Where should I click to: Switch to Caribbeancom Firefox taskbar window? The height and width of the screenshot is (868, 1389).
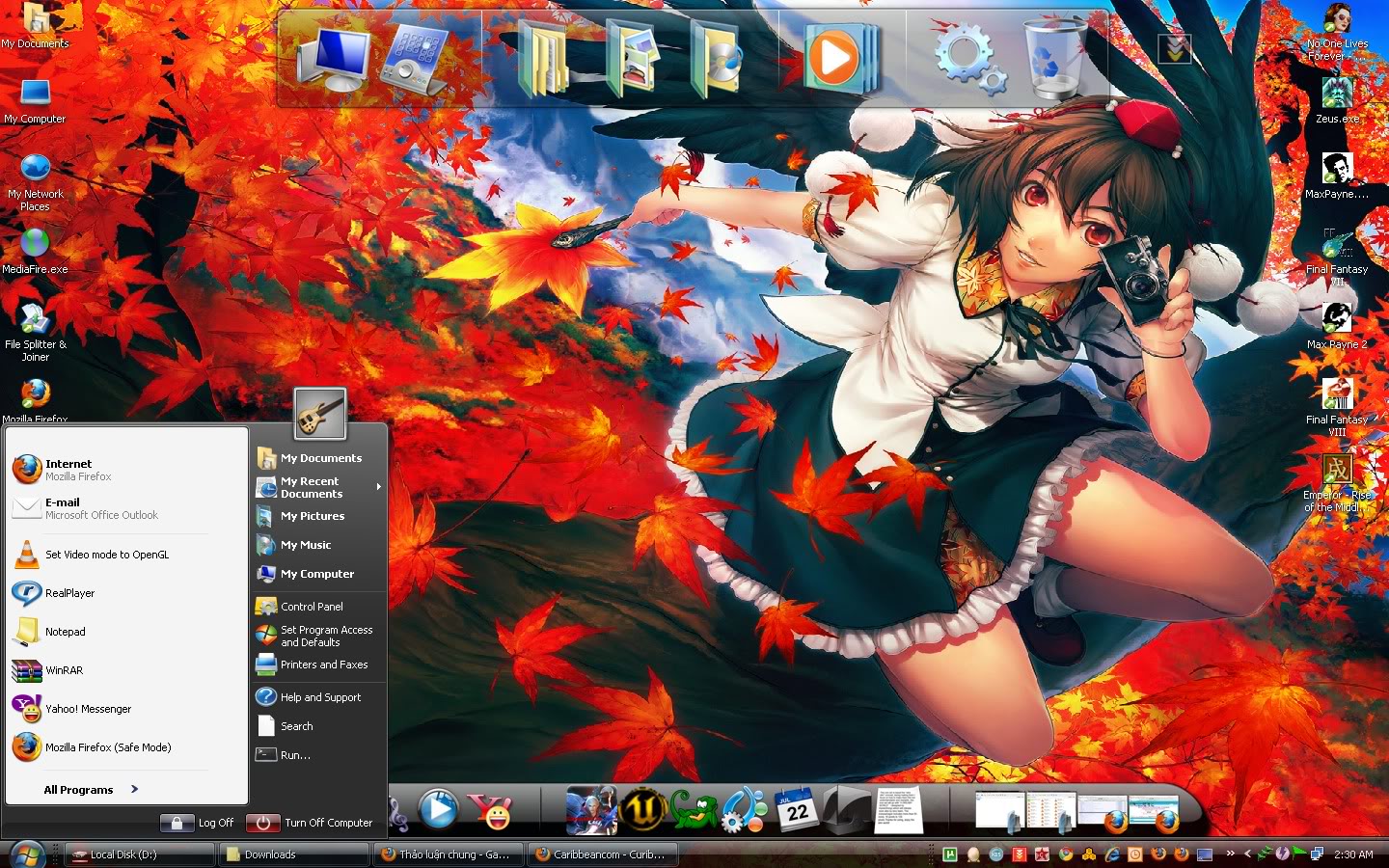pyautogui.click(x=603, y=854)
